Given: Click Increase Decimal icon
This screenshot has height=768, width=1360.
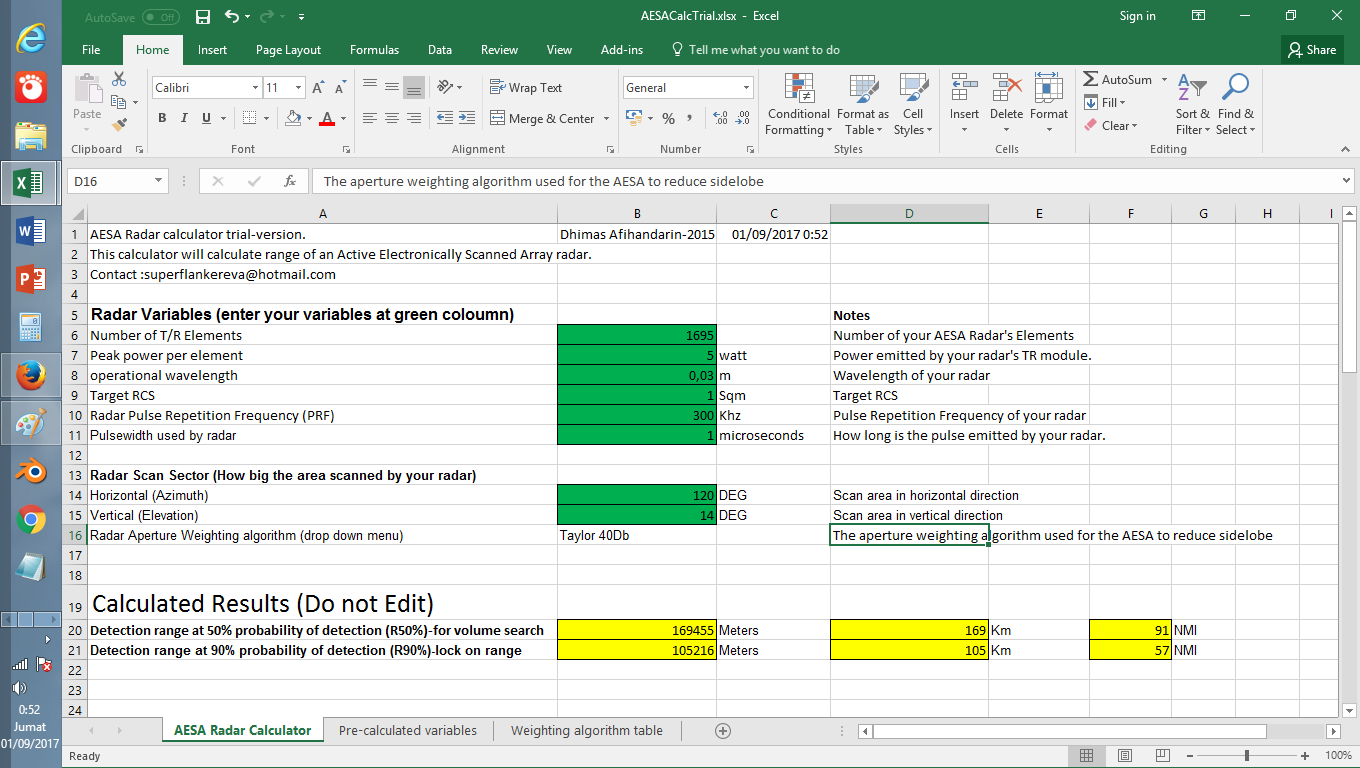Looking at the screenshot, I should pos(720,118).
